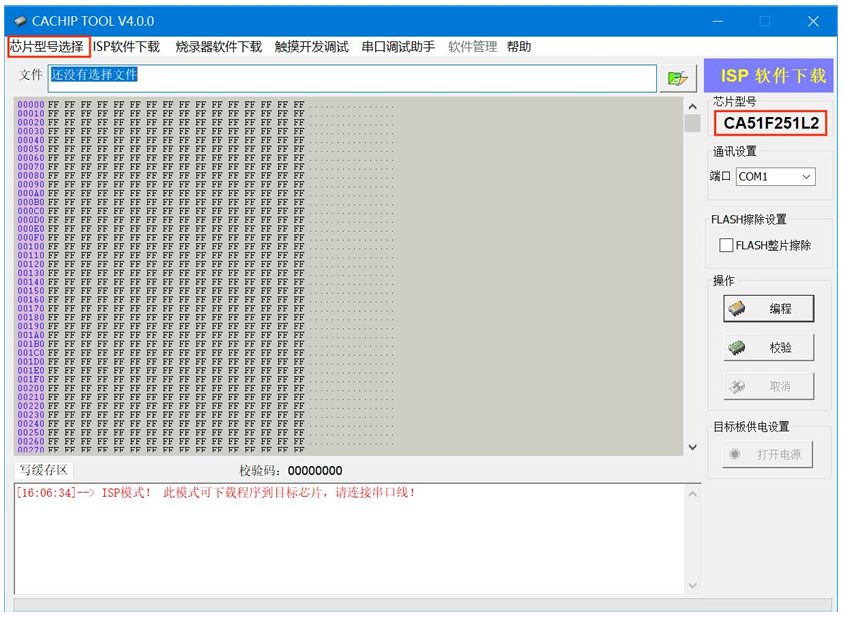The width and height of the screenshot is (843, 620).
Task: Click the chip icon on 编程 button
Action: click(x=737, y=309)
